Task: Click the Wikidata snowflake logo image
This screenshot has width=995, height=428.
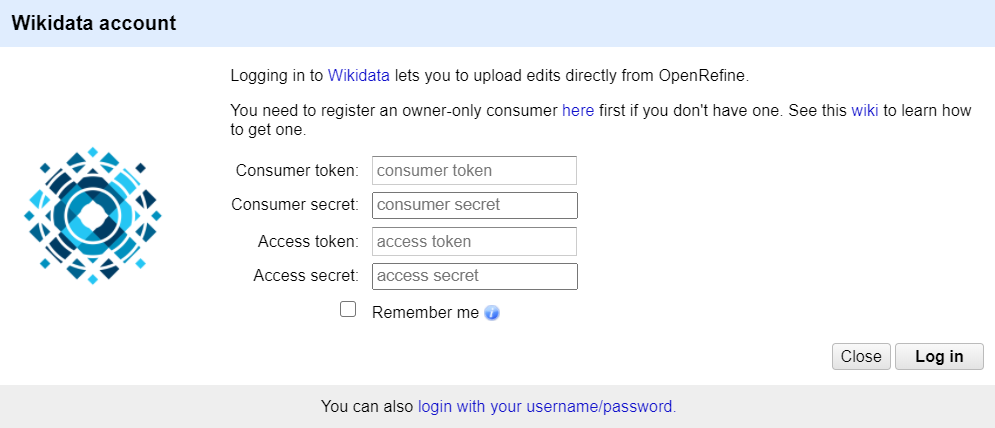Action: 93,215
